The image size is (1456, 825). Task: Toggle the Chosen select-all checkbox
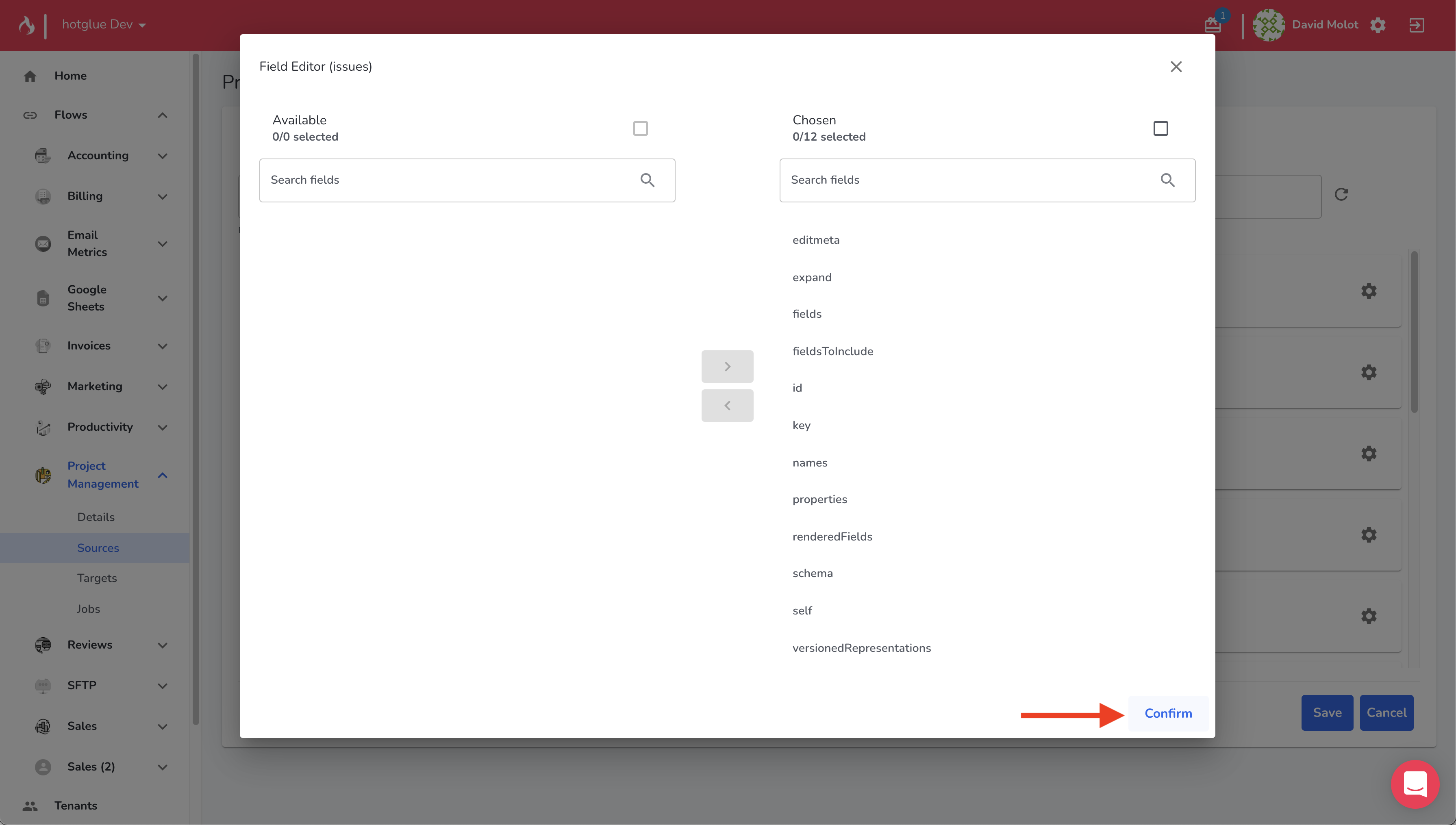click(x=1160, y=128)
